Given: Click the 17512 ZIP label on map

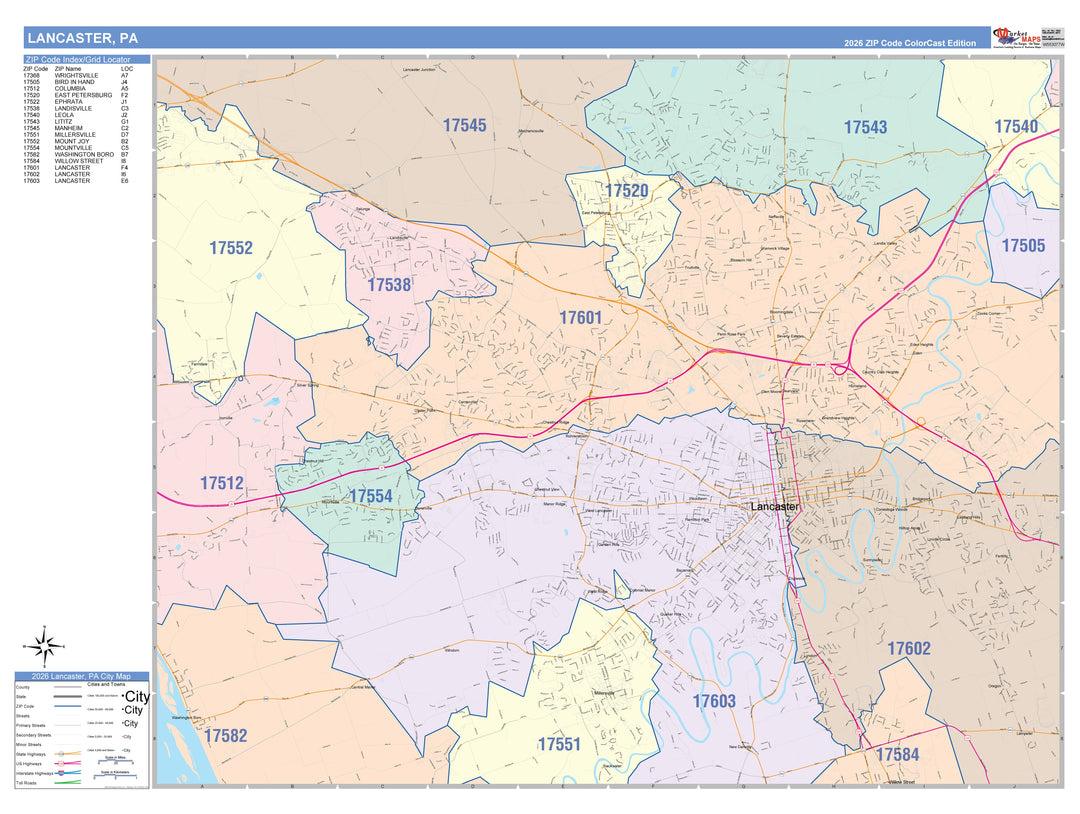Looking at the screenshot, I should click(x=222, y=483).
